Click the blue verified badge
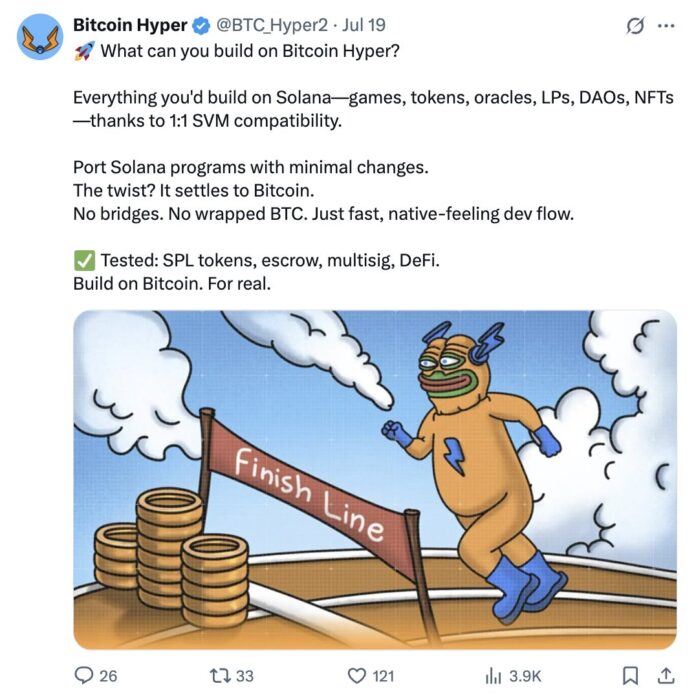 (x=201, y=25)
